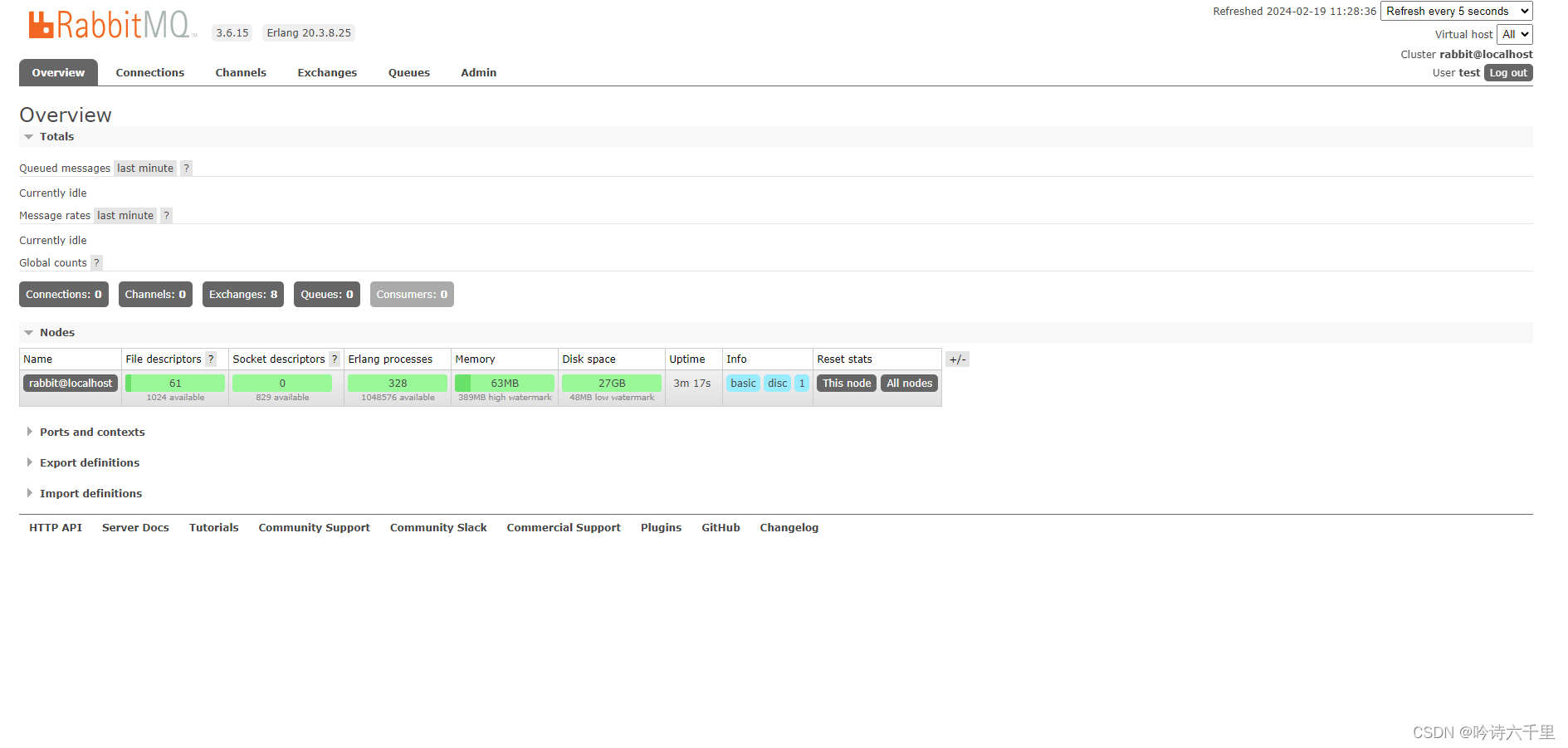Click the cluster name rabbit@localhost
This screenshot has height=748, width=1568.
pyautogui.click(x=1486, y=54)
